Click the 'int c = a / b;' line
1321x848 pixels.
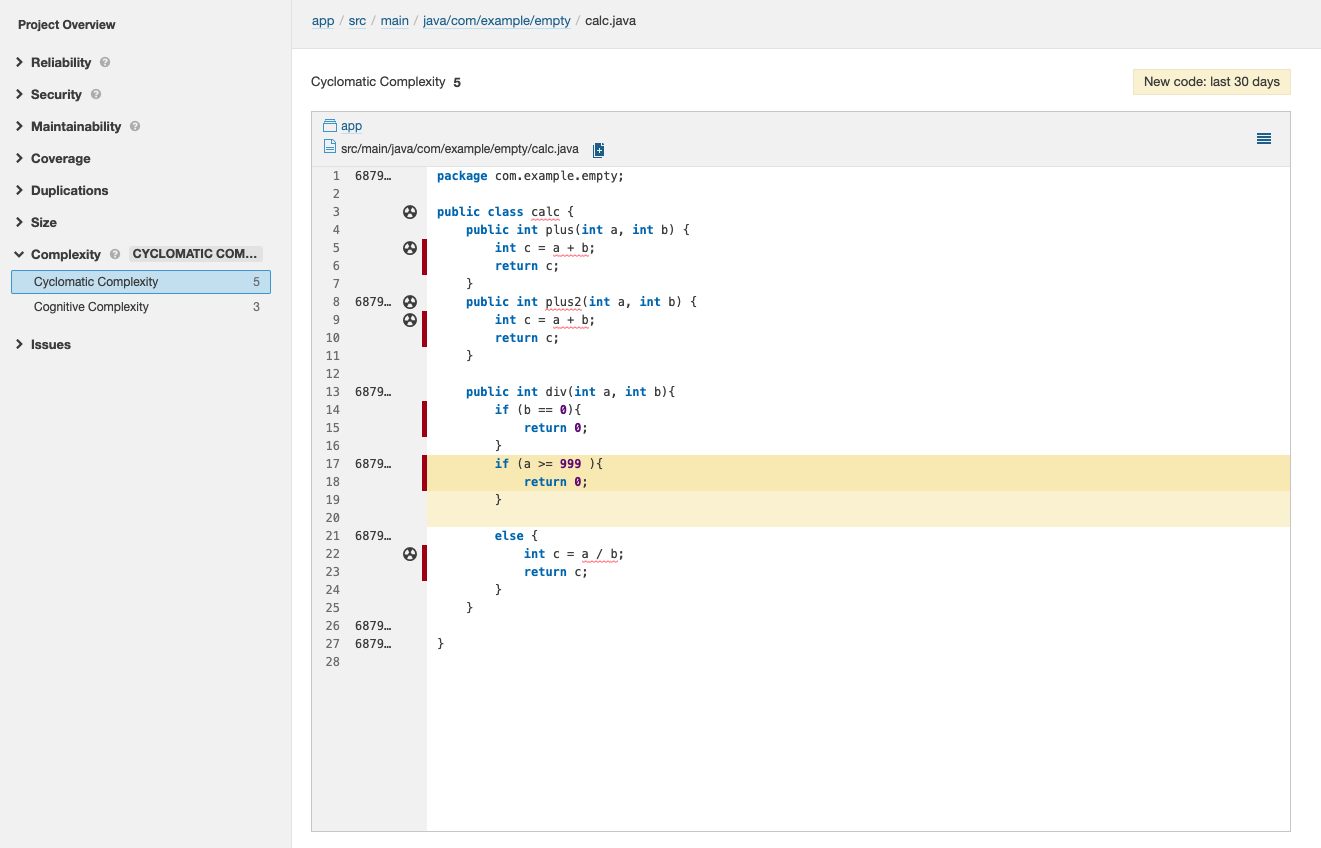point(574,554)
